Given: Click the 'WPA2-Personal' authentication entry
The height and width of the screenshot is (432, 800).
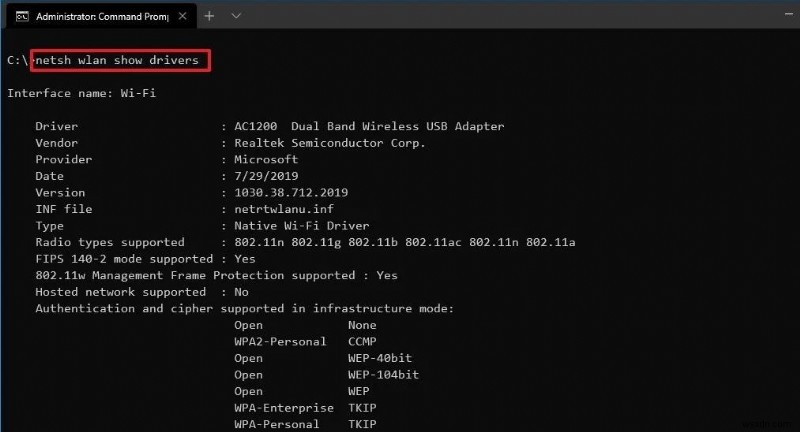Looking at the screenshot, I should 280,342.
